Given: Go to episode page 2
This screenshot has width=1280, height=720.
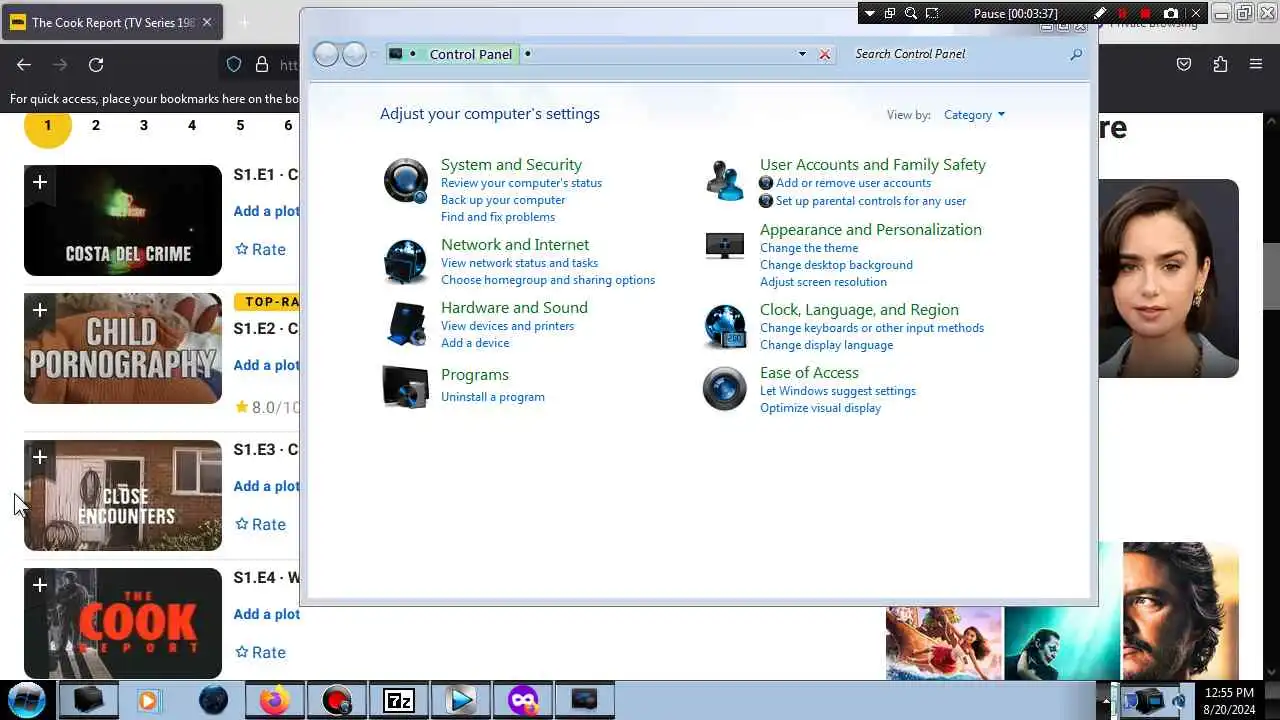Looking at the screenshot, I should pyautogui.click(x=96, y=125).
